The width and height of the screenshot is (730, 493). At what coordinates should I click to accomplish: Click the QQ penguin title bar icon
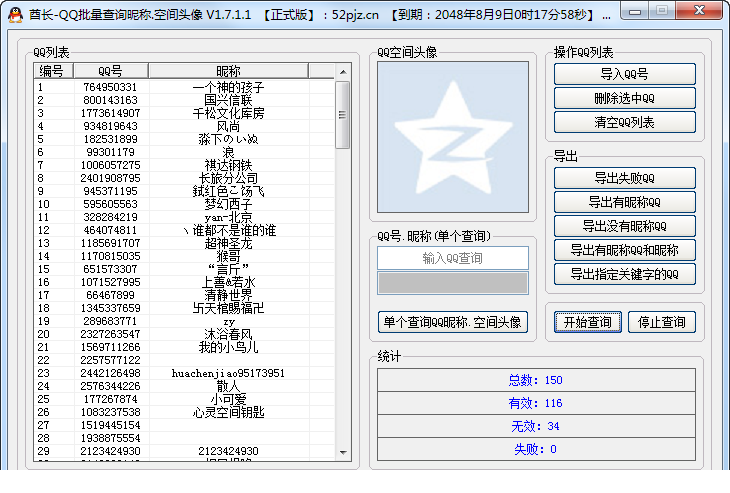tap(15, 15)
